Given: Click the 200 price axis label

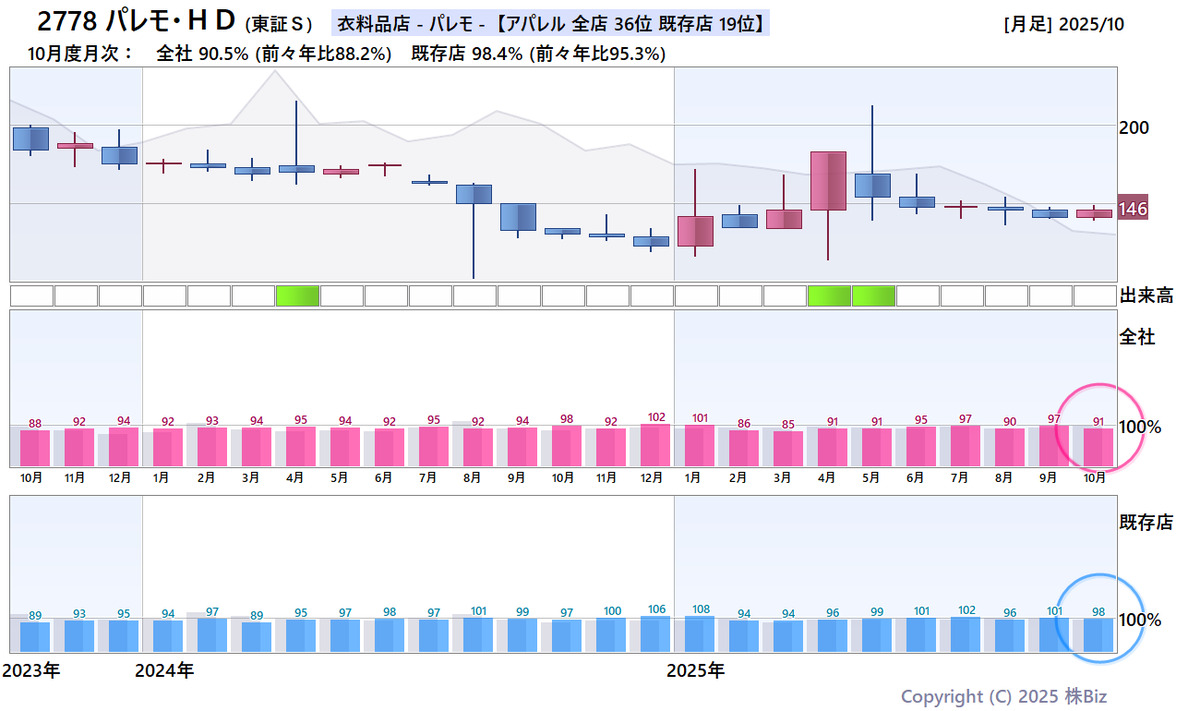Looking at the screenshot, I should tap(1134, 128).
